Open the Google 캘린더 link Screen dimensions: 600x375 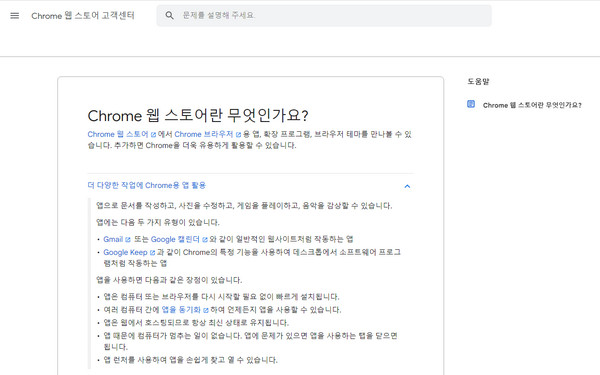pos(175,239)
